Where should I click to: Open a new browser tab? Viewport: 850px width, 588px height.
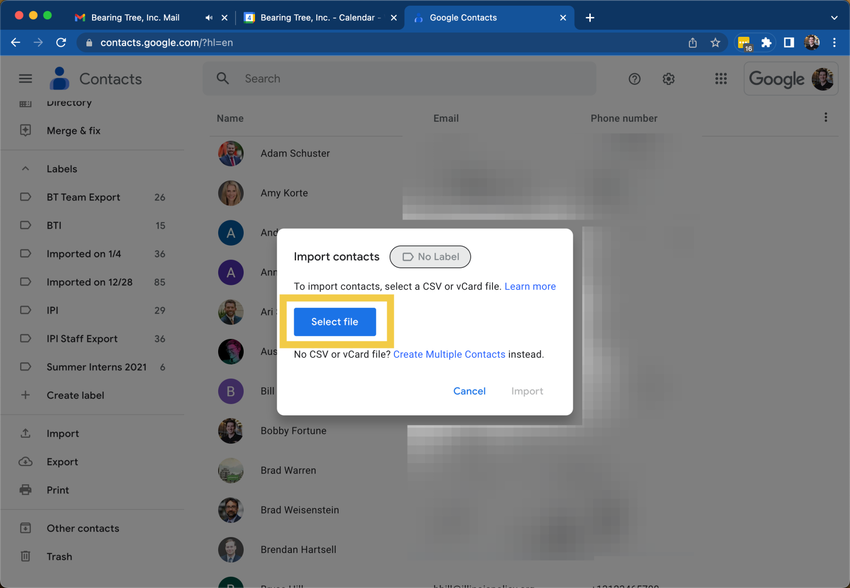click(x=590, y=18)
